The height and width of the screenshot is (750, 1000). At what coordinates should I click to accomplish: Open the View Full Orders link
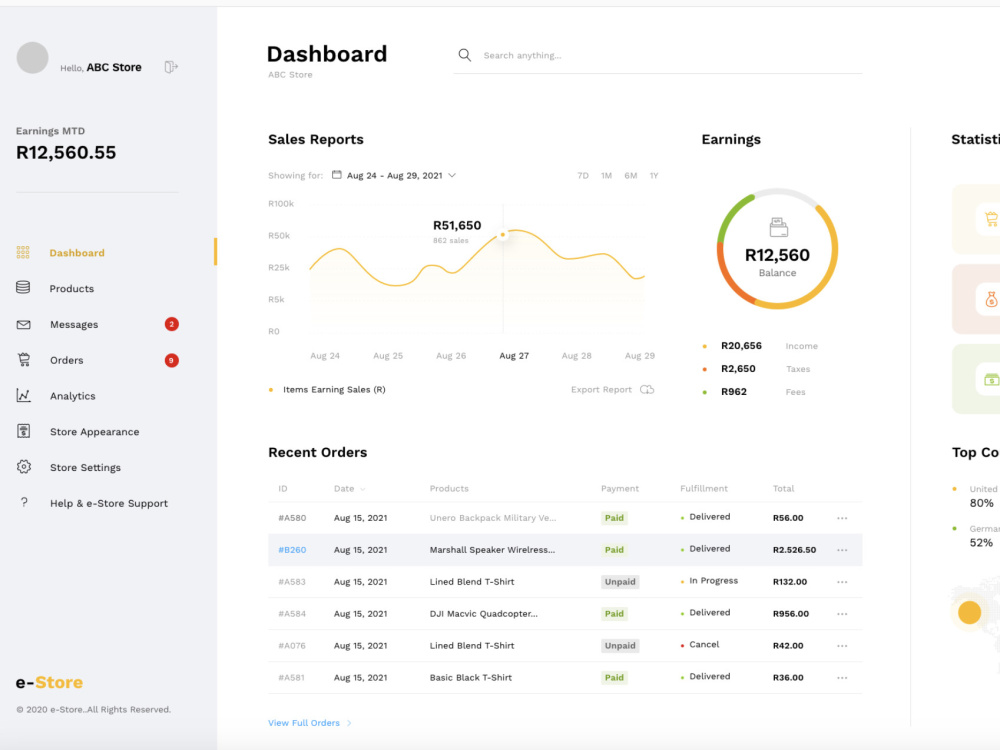coord(303,722)
